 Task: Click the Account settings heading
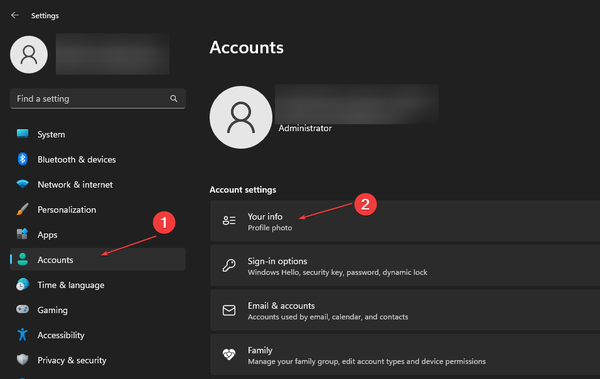coord(243,190)
